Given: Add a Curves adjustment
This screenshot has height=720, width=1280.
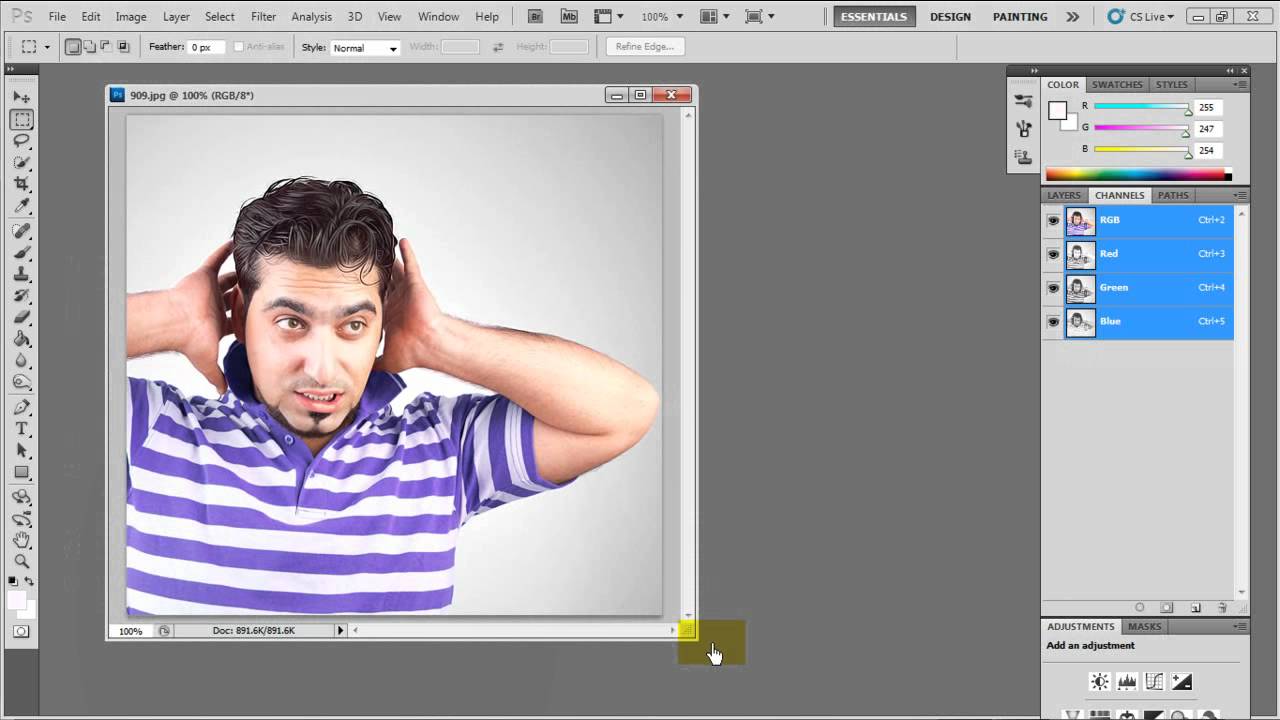Looking at the screenshot, I should click(x=1154, y=682).
